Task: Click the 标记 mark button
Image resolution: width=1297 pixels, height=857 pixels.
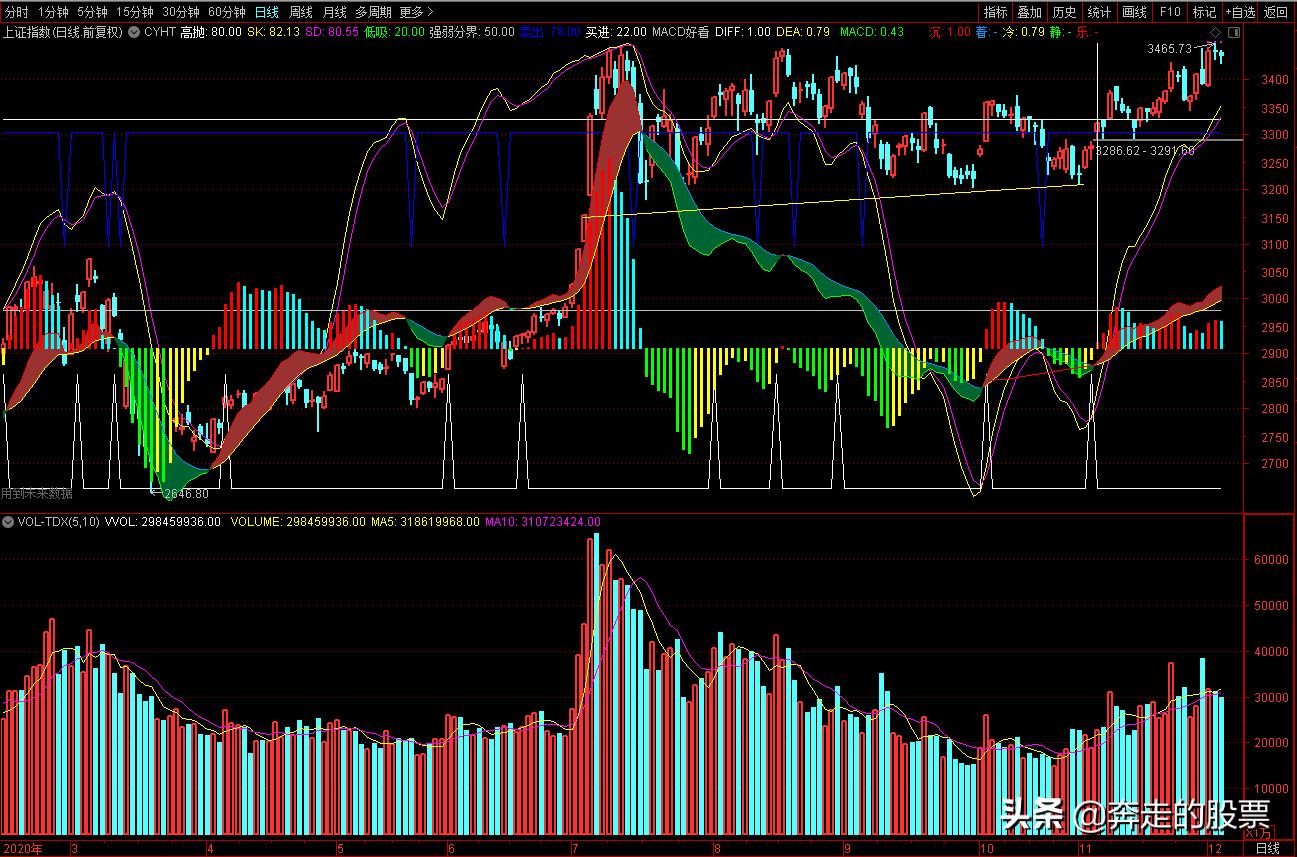Action: pyautogui.click(x=1204, y=12)
